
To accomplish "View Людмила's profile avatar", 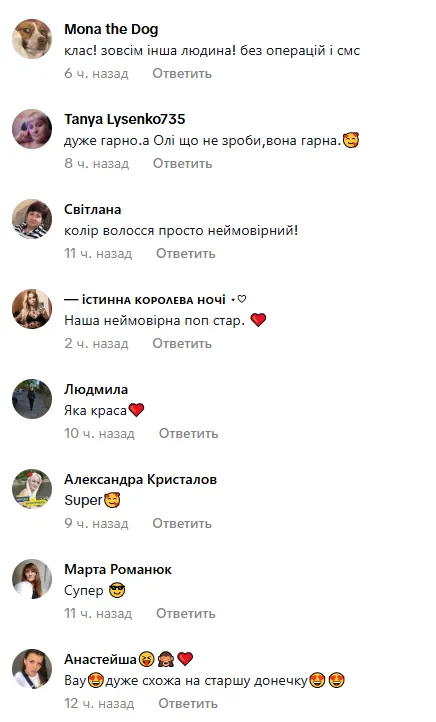I will 32,399.
